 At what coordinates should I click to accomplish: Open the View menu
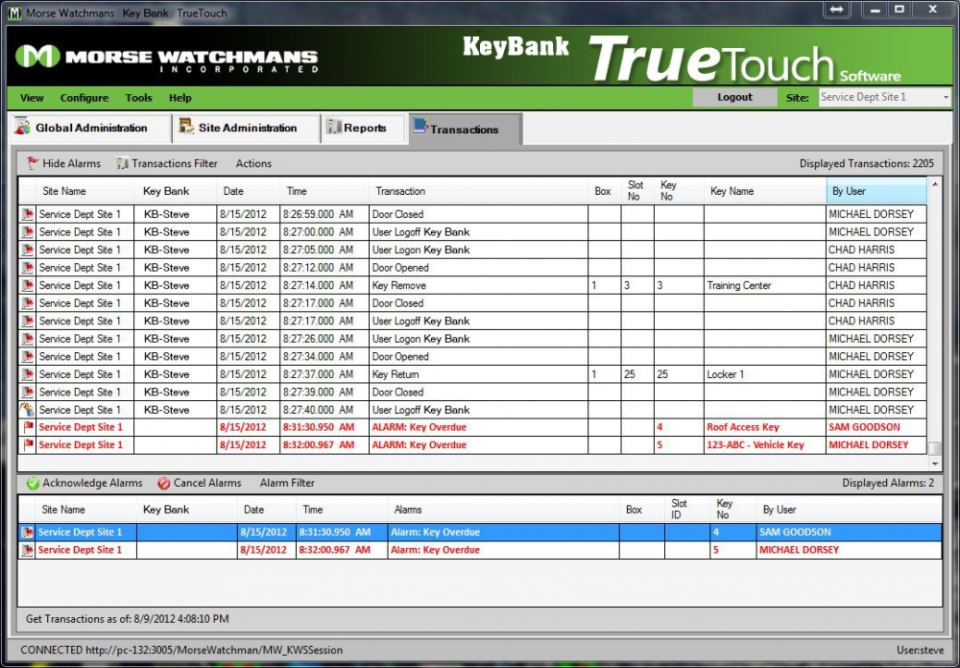[31, 98]
